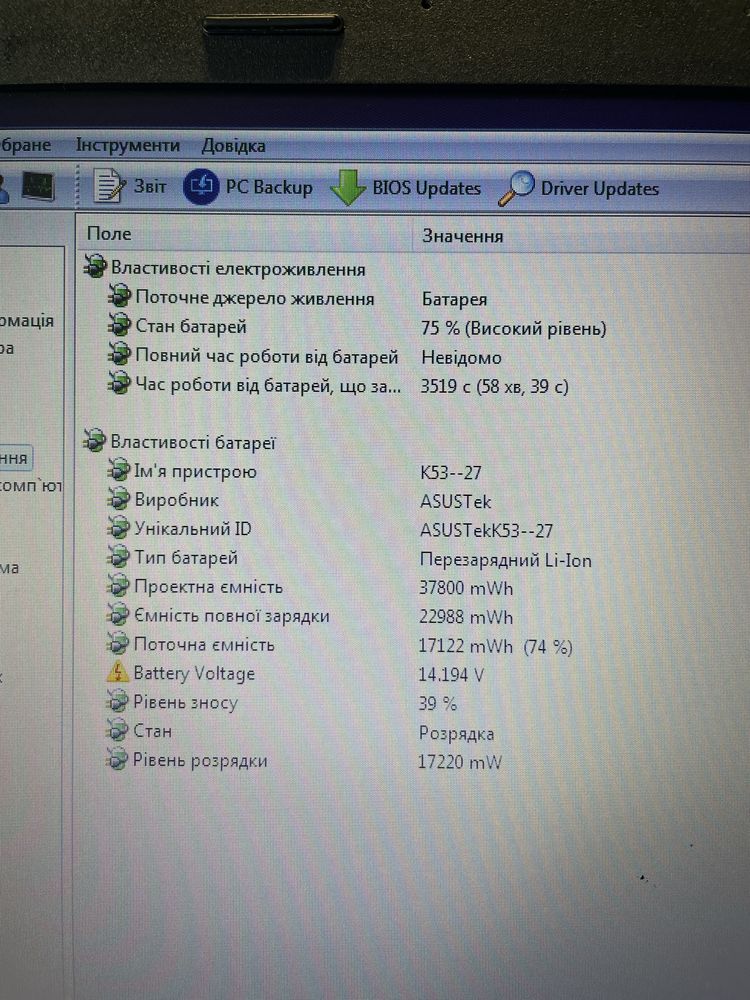Screen dimensions: 750x1000
Task: Select the Проектна ємність row icon
Action: pos(118,585)
